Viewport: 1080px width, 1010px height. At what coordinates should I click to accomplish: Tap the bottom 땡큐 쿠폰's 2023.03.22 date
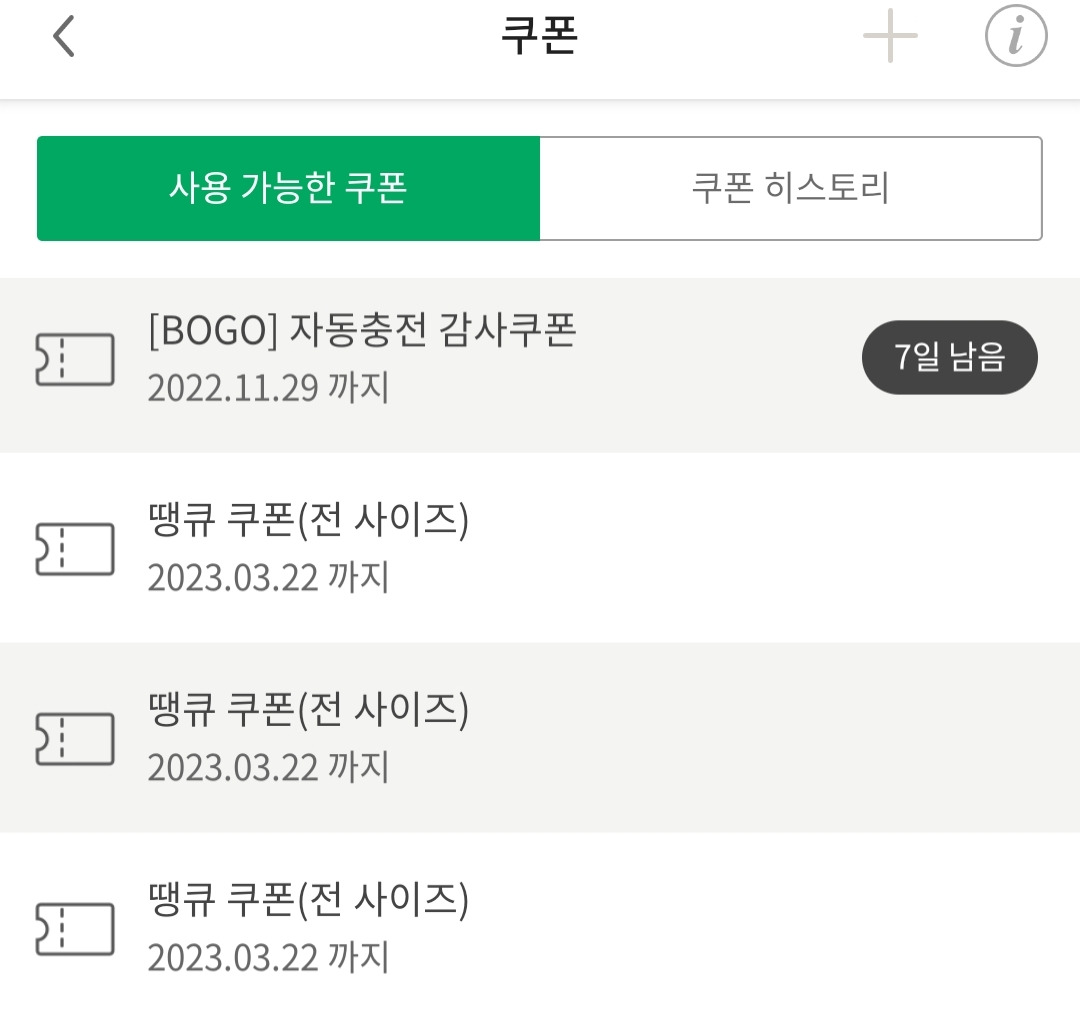268,957
